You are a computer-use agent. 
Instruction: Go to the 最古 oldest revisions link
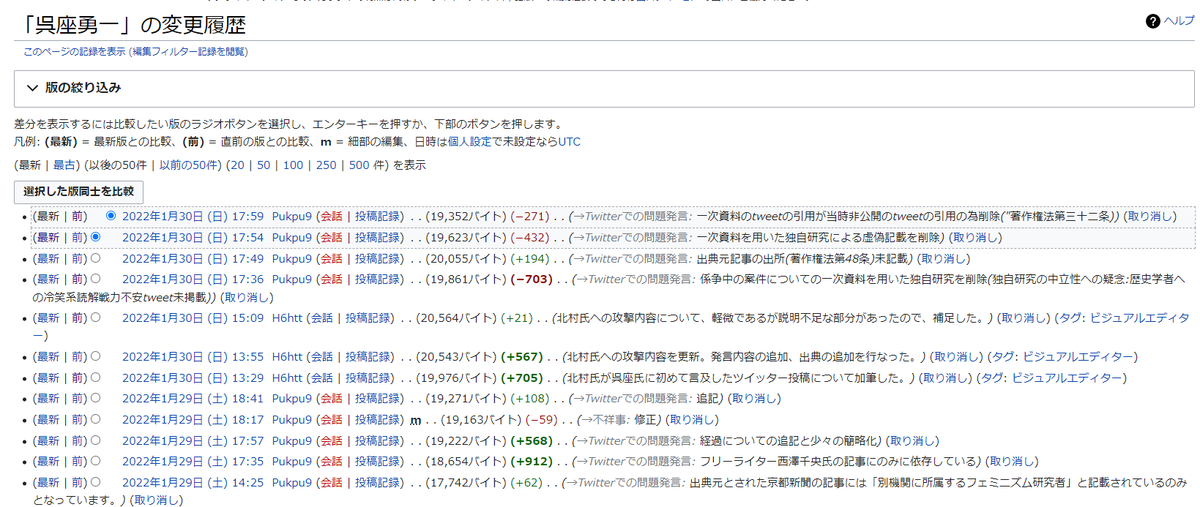[66, 165]
